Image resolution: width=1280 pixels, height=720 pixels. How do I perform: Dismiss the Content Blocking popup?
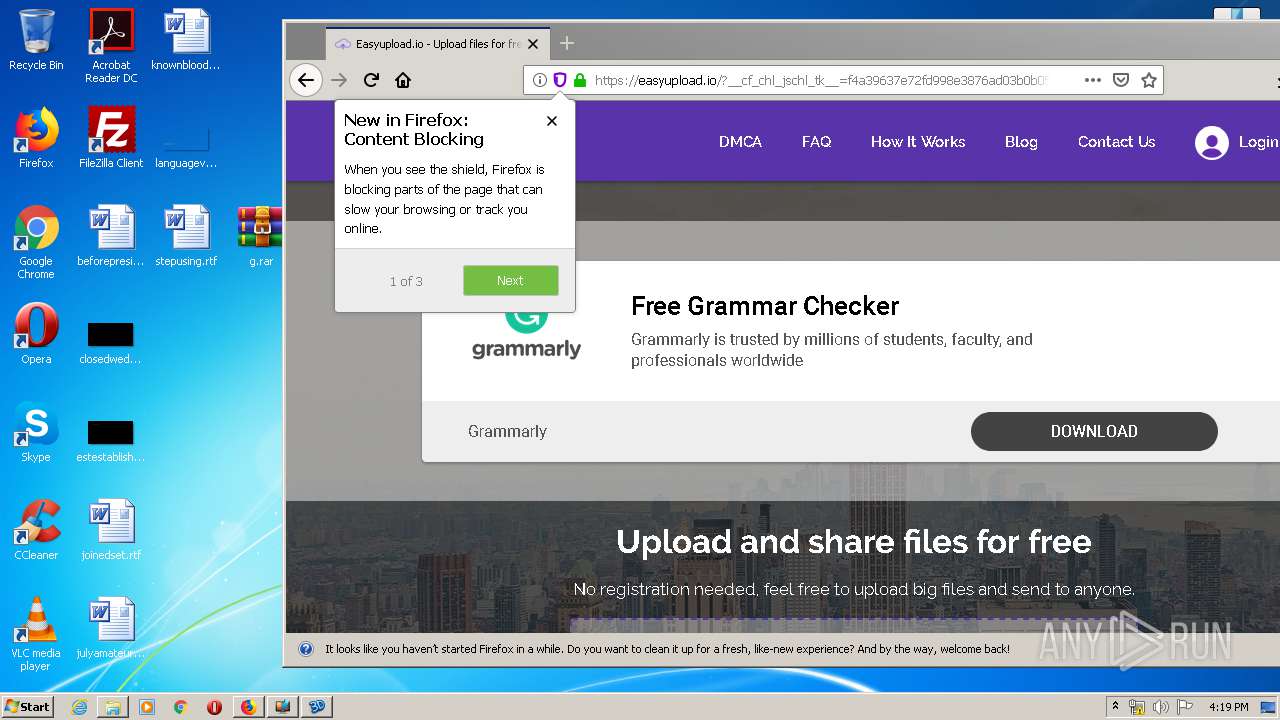(x=552, y=121)
